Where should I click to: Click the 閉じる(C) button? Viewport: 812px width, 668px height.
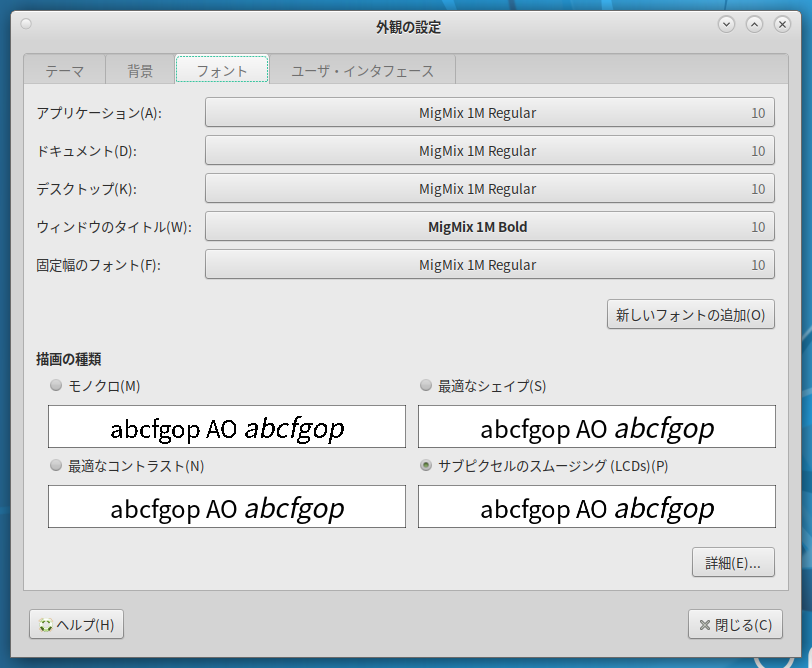pyautogui.click(x=735, y=625)
